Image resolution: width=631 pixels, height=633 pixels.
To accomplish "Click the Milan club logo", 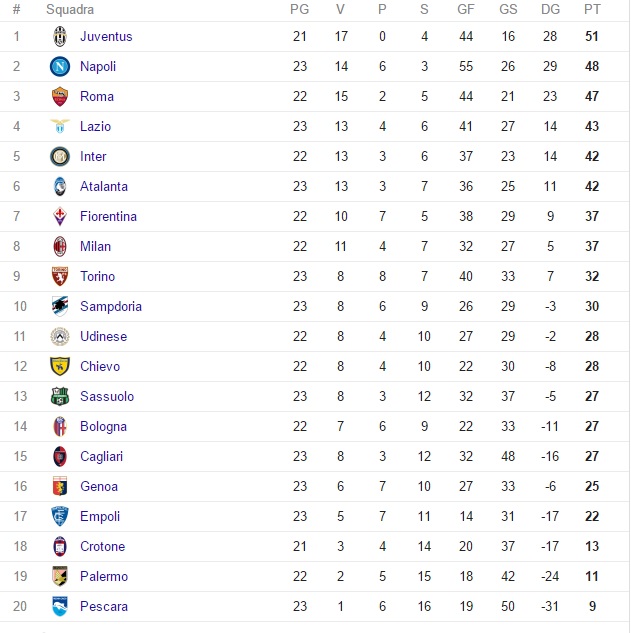I will tap(60, 247).
